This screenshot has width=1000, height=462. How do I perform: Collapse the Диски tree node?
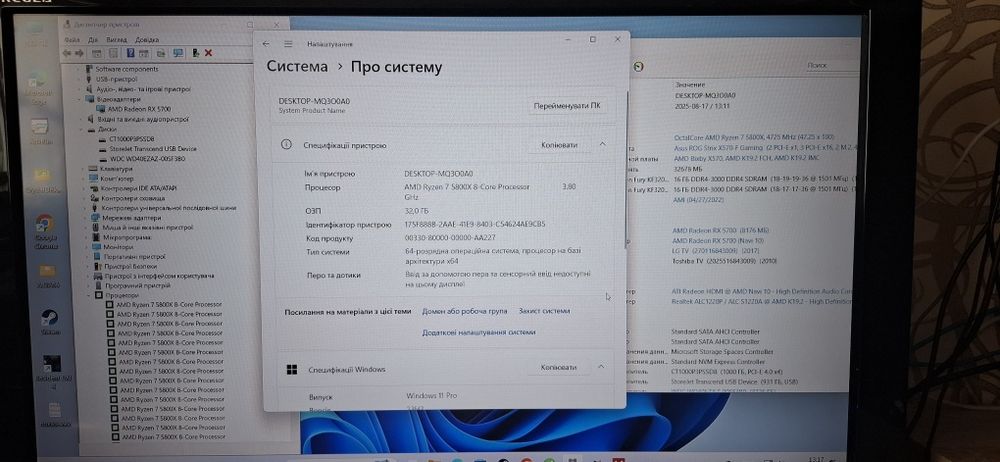[82, 130]
